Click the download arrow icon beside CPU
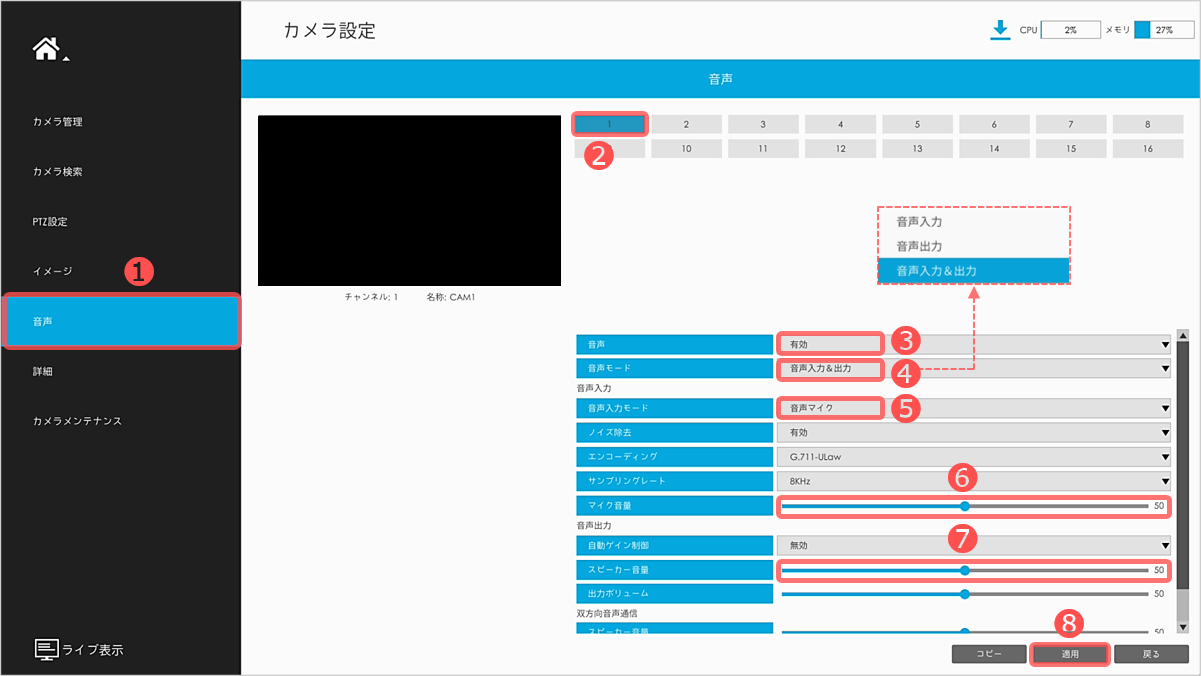The width and height of the screenshot is (1201, 676). pyautogui.click(x=999, y=30)
